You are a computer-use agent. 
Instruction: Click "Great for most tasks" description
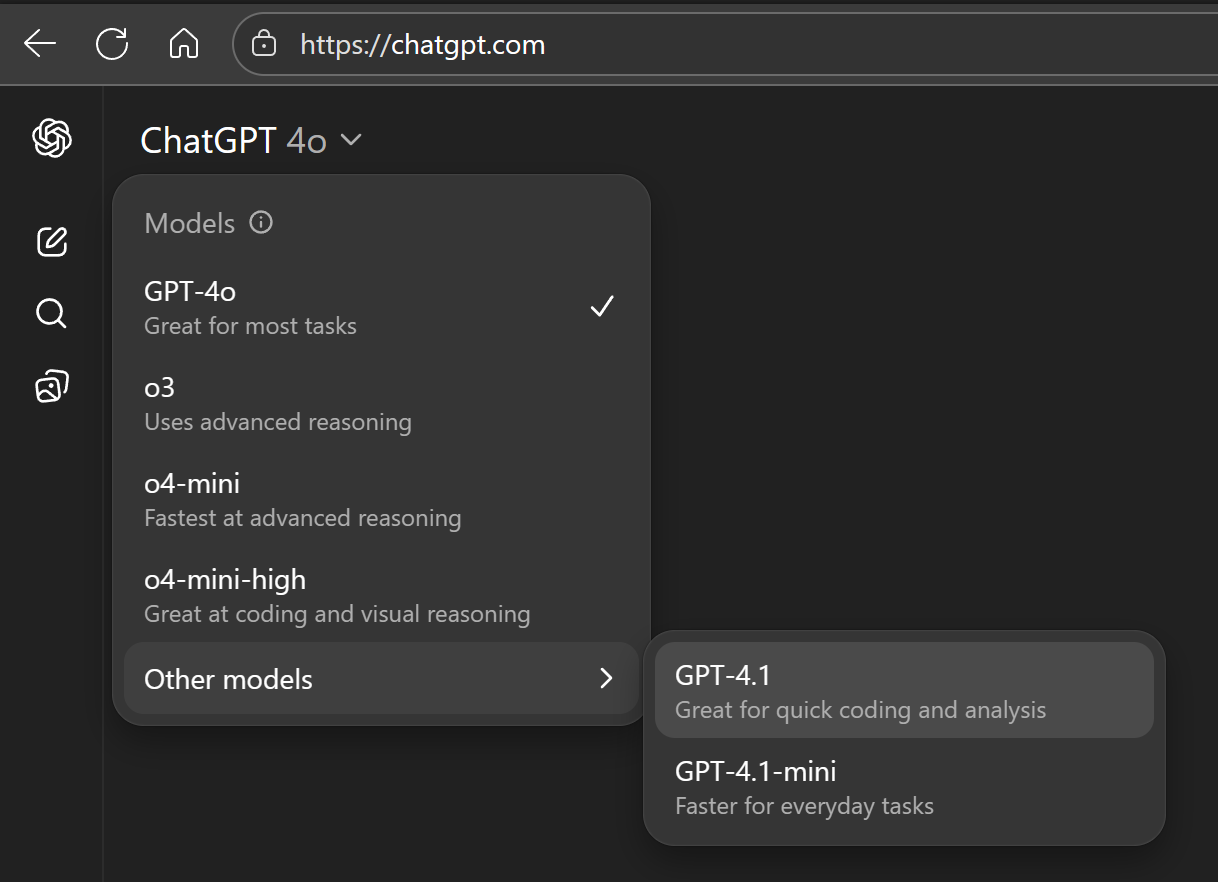[x=250, y=326]
